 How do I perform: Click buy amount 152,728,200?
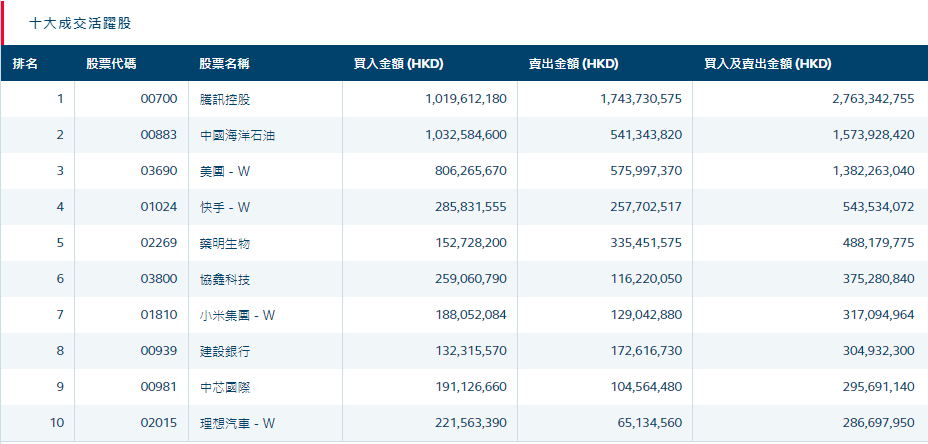[x=471, y=243]
